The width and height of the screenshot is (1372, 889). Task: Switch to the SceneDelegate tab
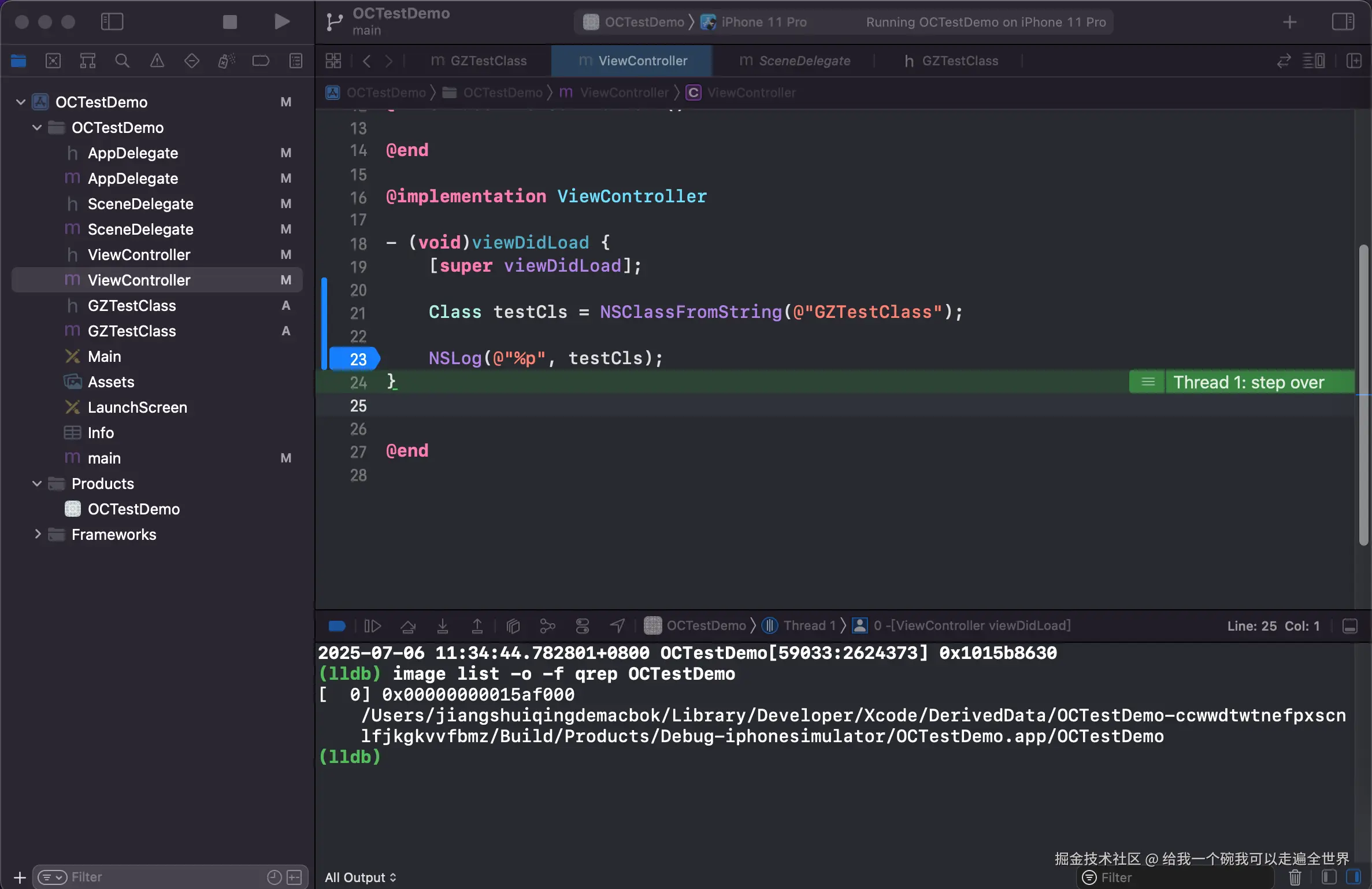[x=795, y=61]
